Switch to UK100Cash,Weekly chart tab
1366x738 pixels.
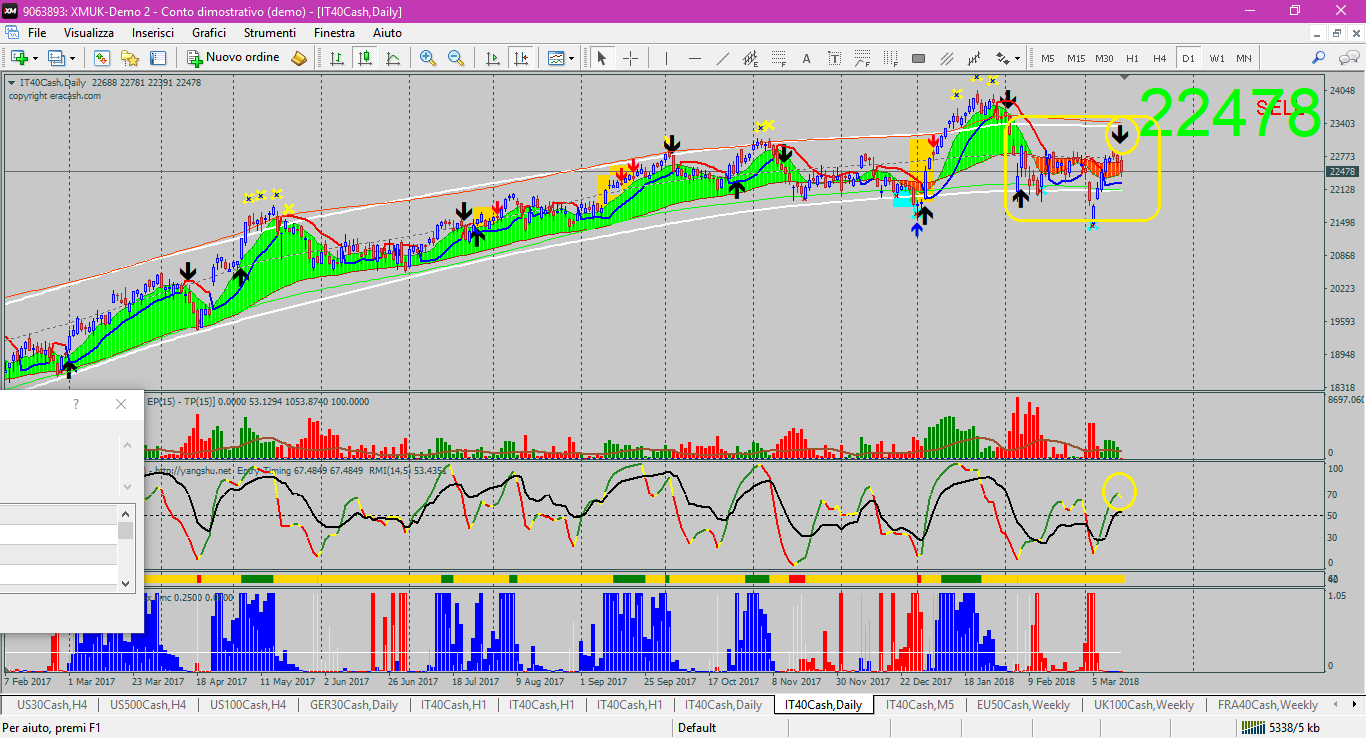click(x=1144, y=705)
